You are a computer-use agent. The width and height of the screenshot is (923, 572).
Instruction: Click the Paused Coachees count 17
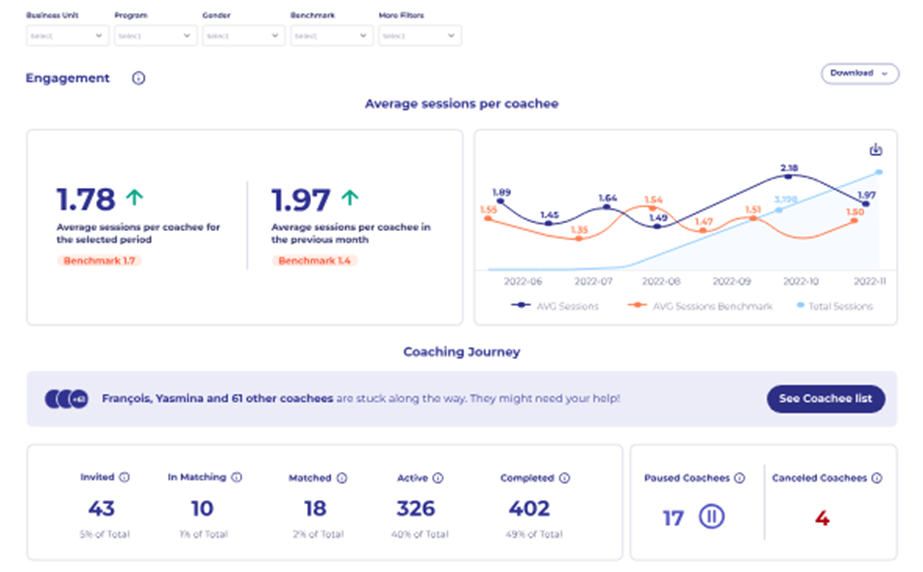673,518
